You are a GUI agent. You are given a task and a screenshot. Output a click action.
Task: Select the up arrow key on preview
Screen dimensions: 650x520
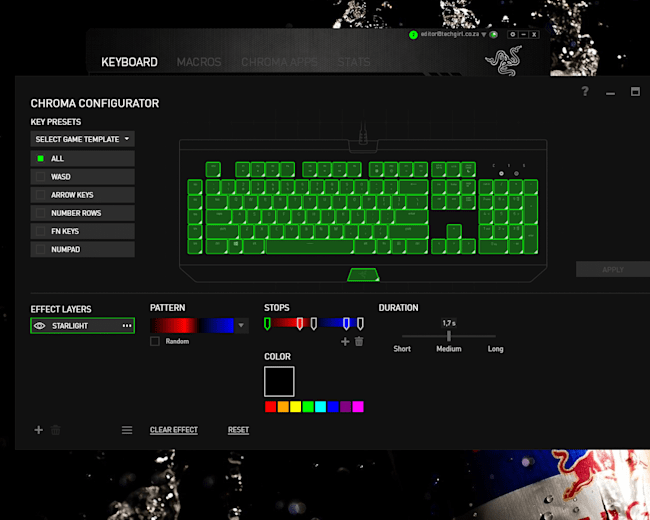pyautogui.click(x=454, y=231)
